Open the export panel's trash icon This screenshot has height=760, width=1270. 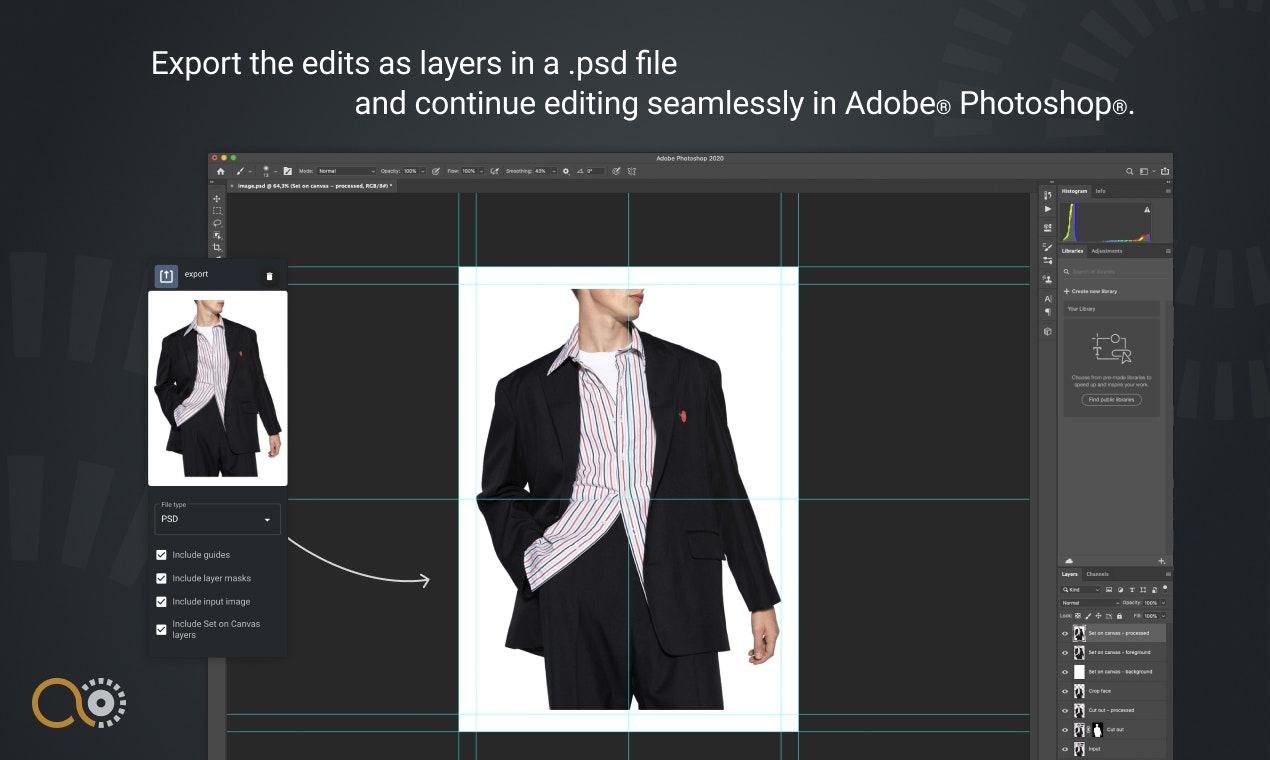[x=270, y=275]
